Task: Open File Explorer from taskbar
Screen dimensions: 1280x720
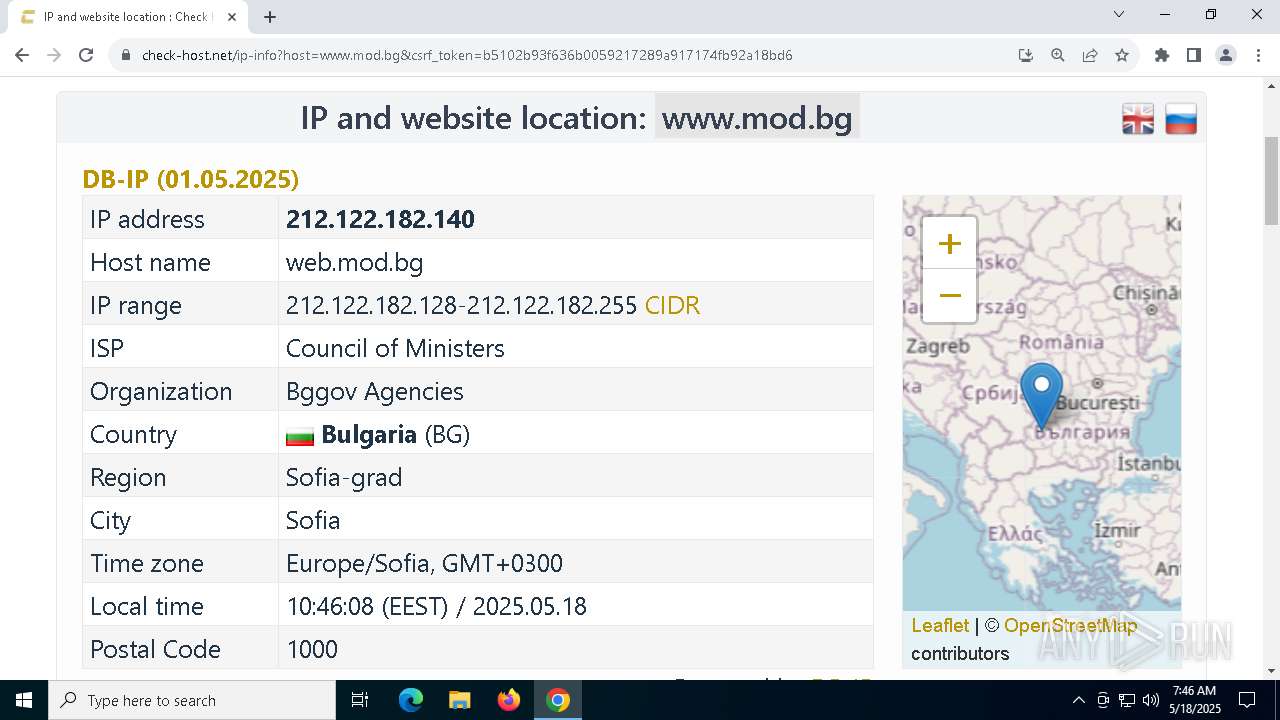Action: (459, 700)
